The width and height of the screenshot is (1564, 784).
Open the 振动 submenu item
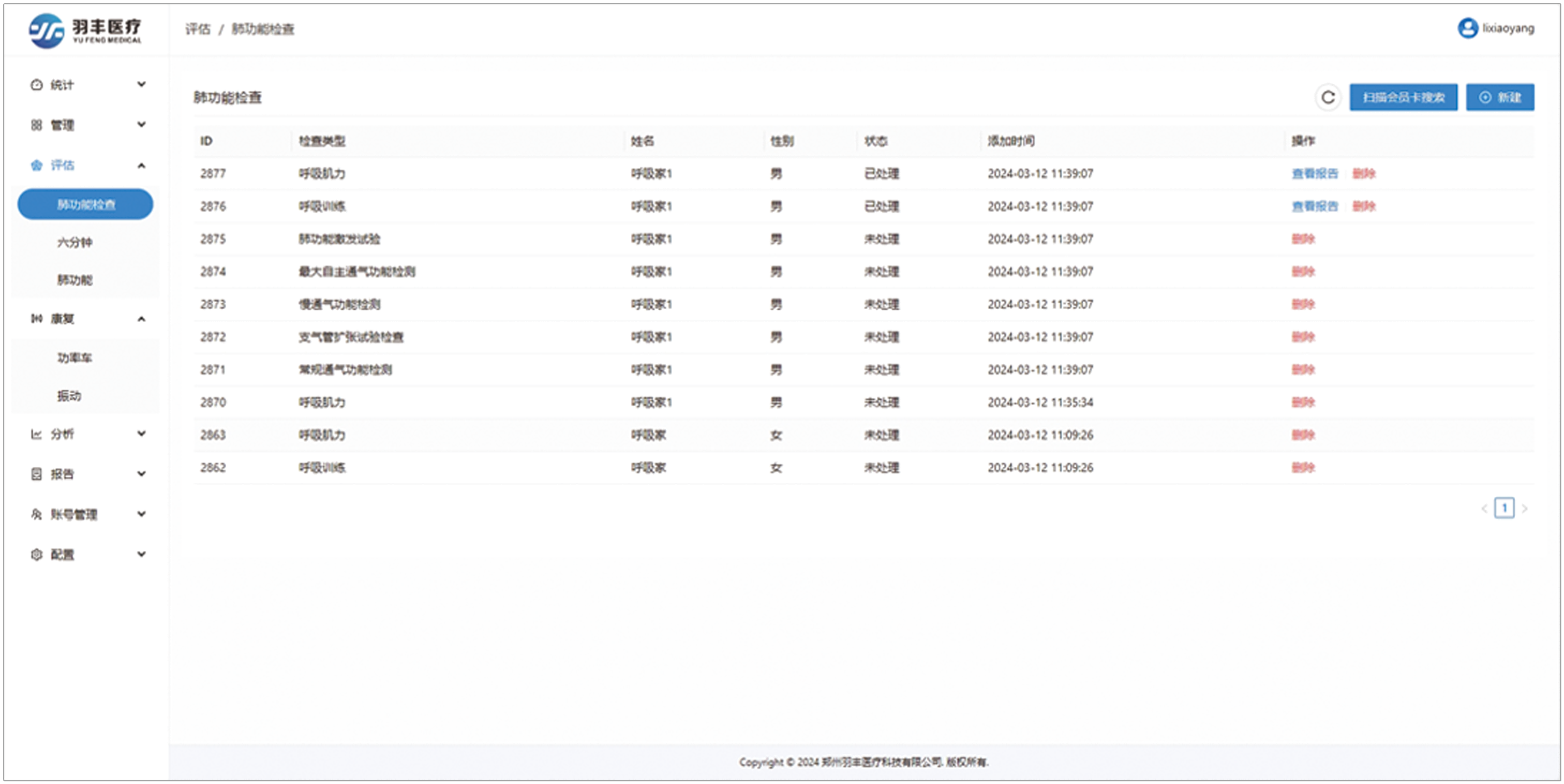69,395
